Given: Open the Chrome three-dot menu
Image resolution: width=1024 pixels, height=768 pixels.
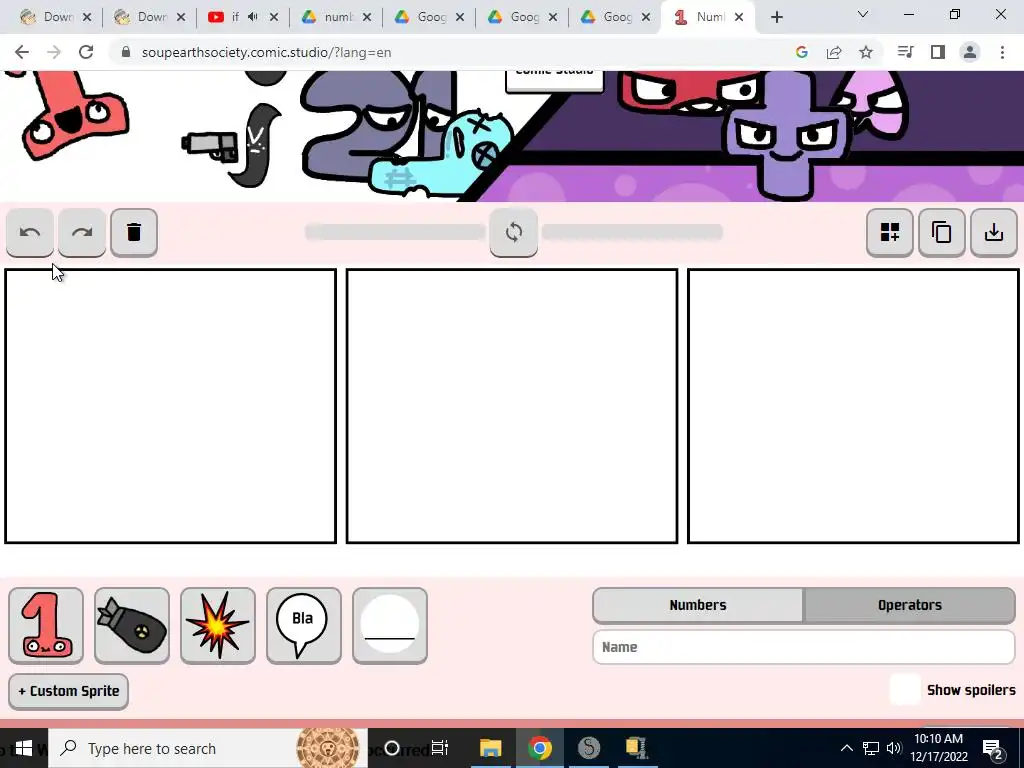Looking at the screenshot, I should [1002, 52].
